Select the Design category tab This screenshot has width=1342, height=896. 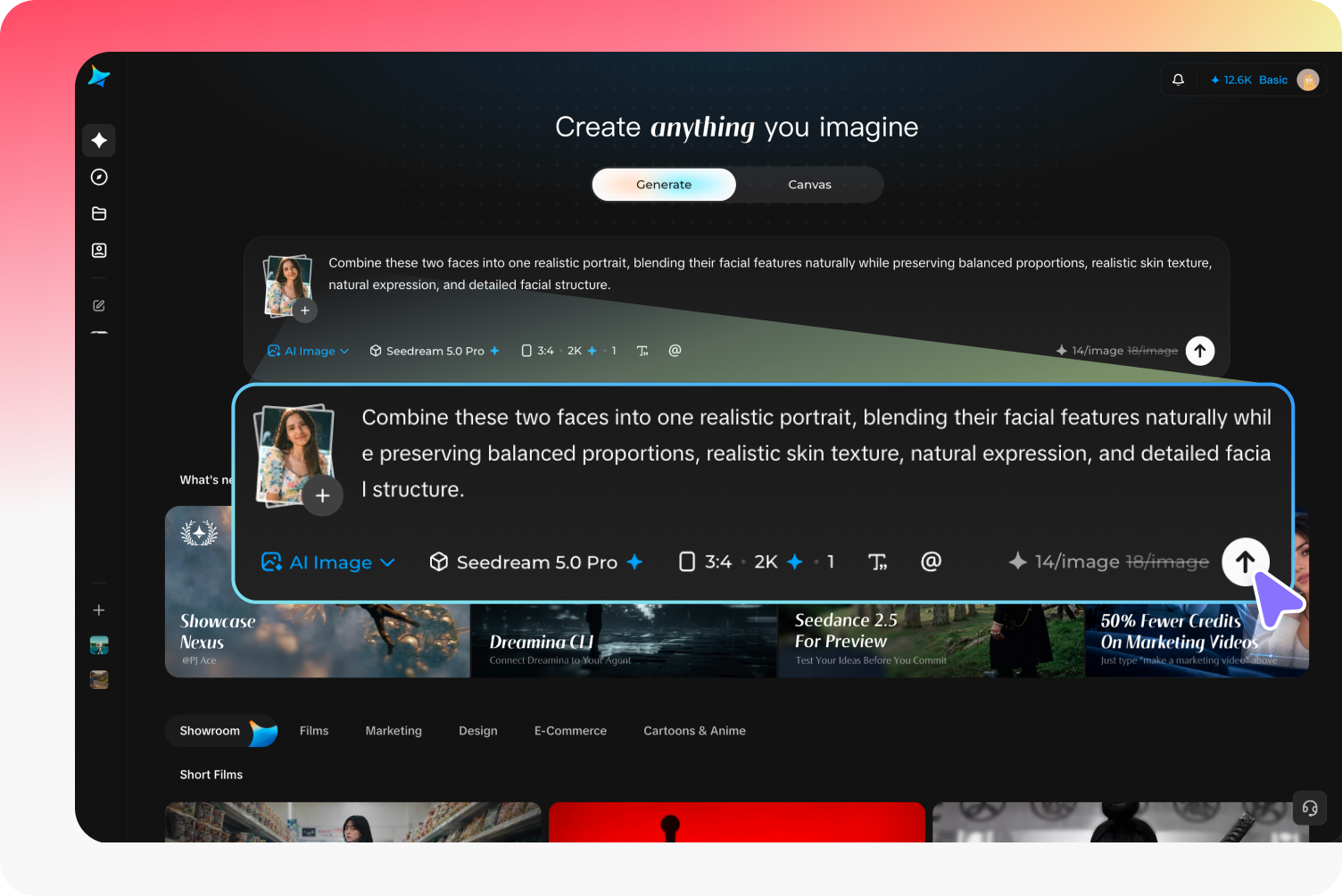[478, 731]
